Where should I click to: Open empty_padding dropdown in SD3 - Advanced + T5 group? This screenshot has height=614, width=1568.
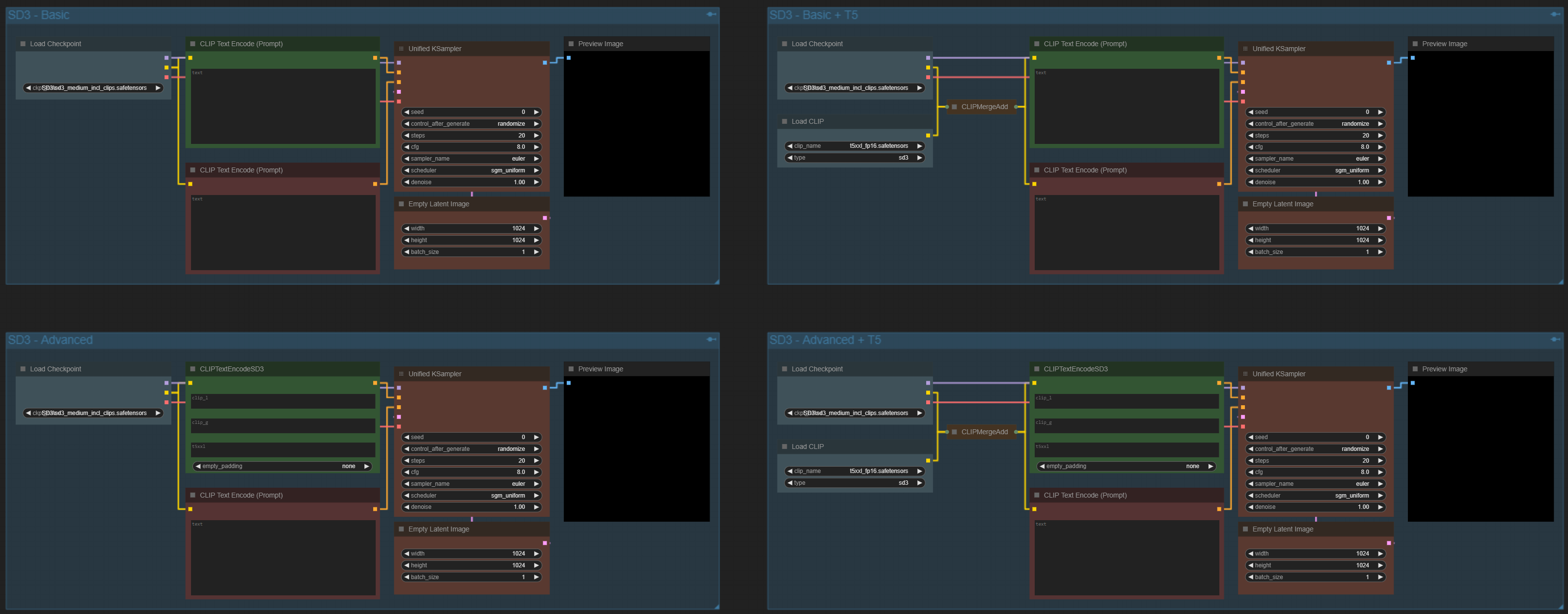tap(1127, 466)
